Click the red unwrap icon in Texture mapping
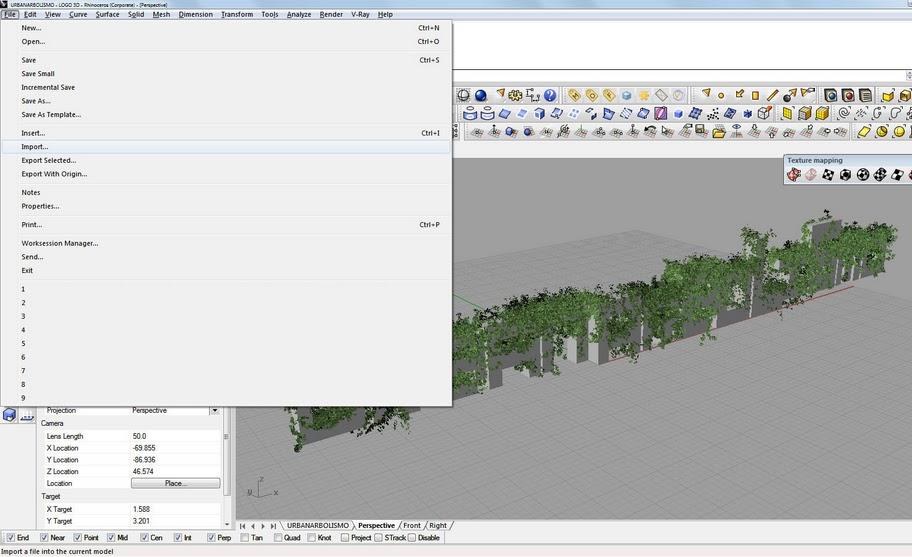This screenshot has width=912, height=557. (794, 174)
